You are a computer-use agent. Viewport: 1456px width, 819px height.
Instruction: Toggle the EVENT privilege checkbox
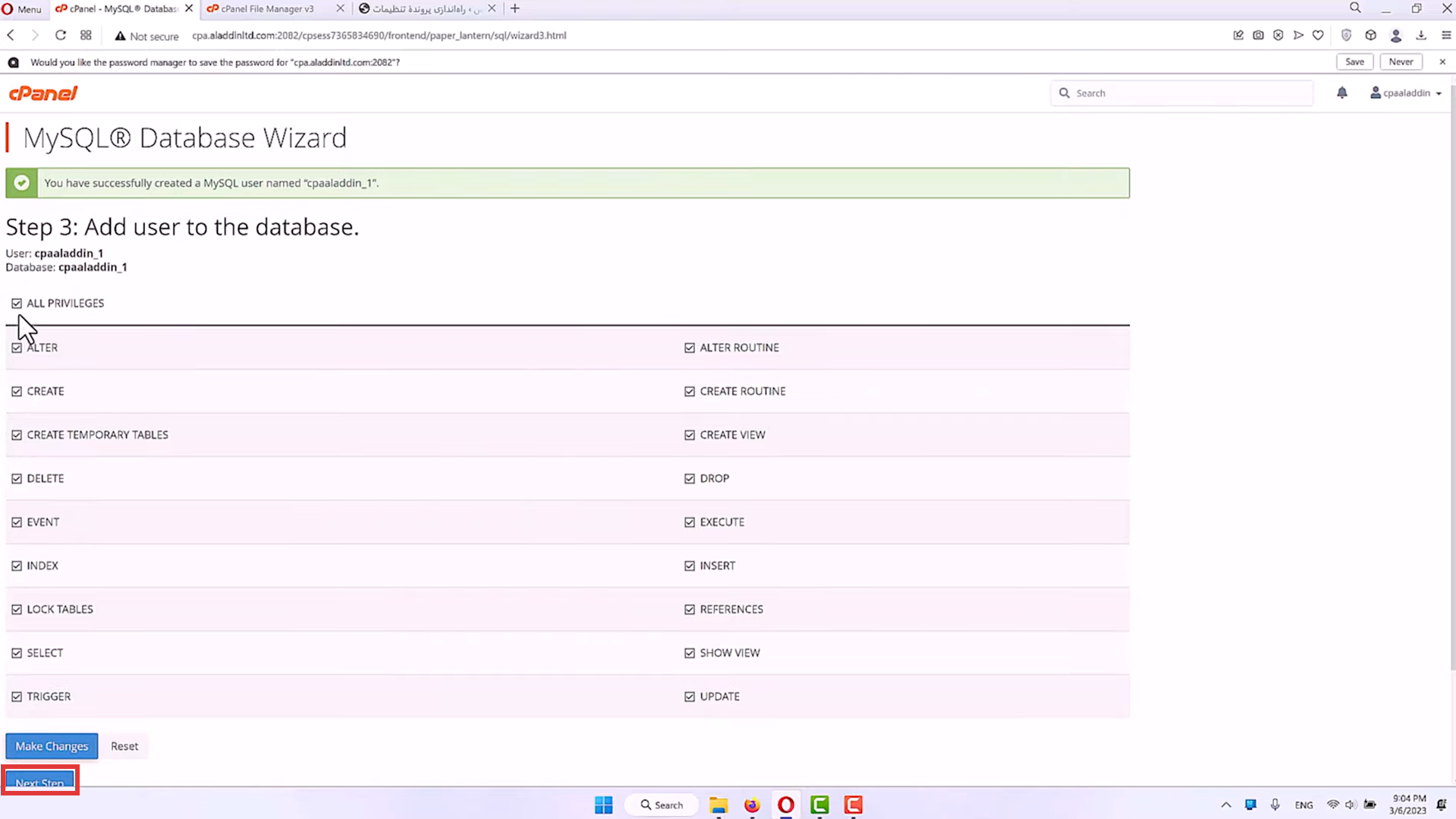(17, 522)
